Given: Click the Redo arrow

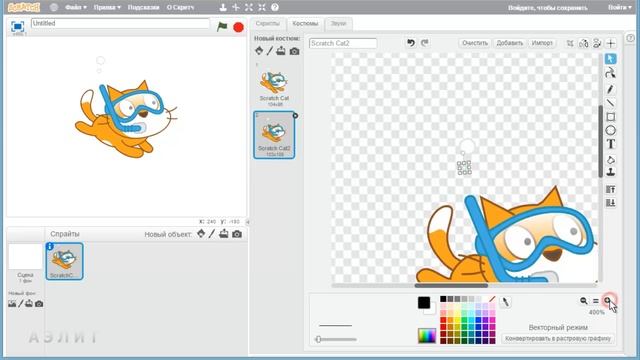Looking at the screenshot, I should coord(424,43).
